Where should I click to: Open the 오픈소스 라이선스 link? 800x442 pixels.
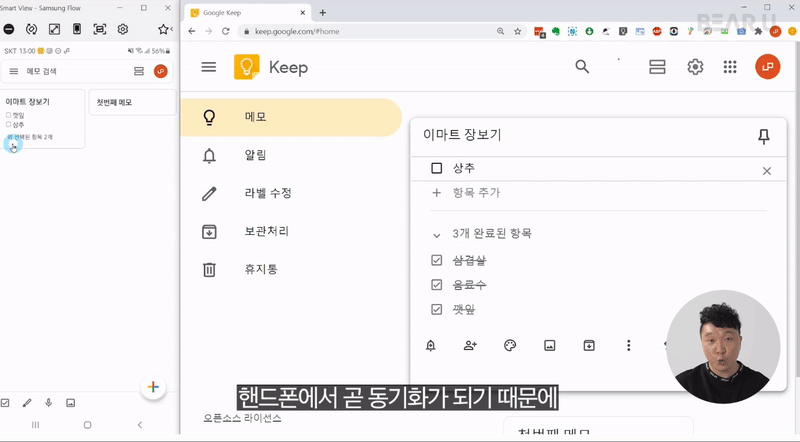tap(242, 418)
